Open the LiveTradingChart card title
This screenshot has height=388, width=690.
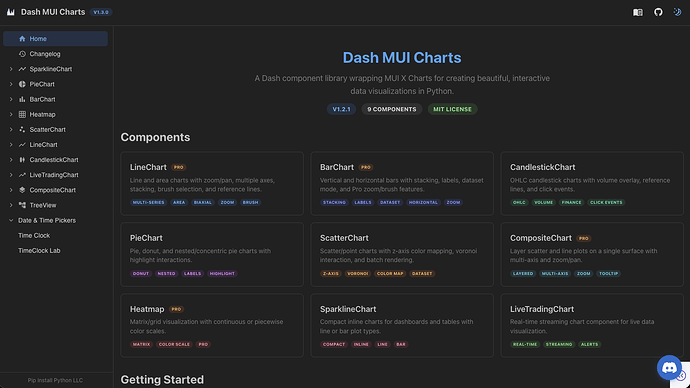(x=542, y=309)
